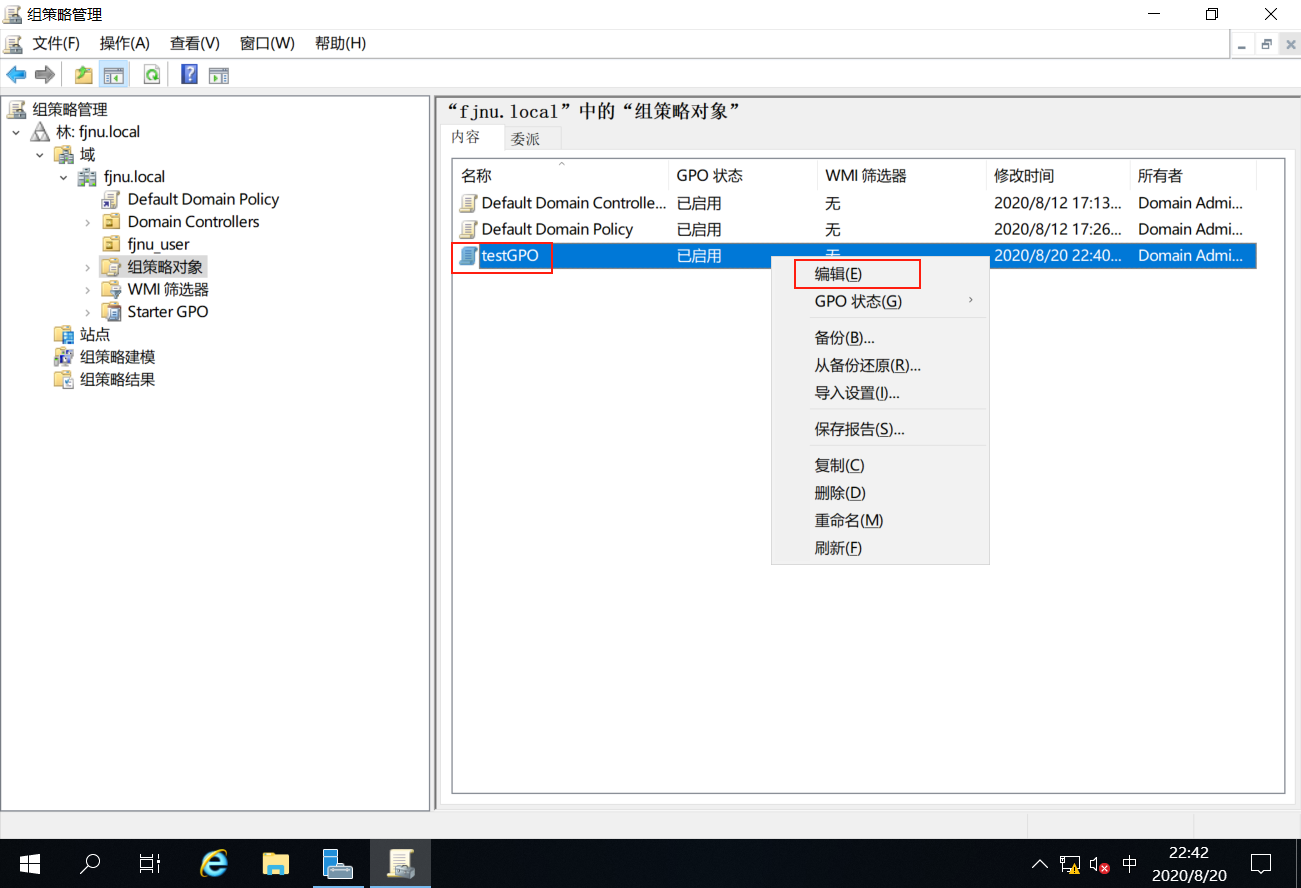
Task: Open the Windows Start menu
Action: click(x=29, y=863)
